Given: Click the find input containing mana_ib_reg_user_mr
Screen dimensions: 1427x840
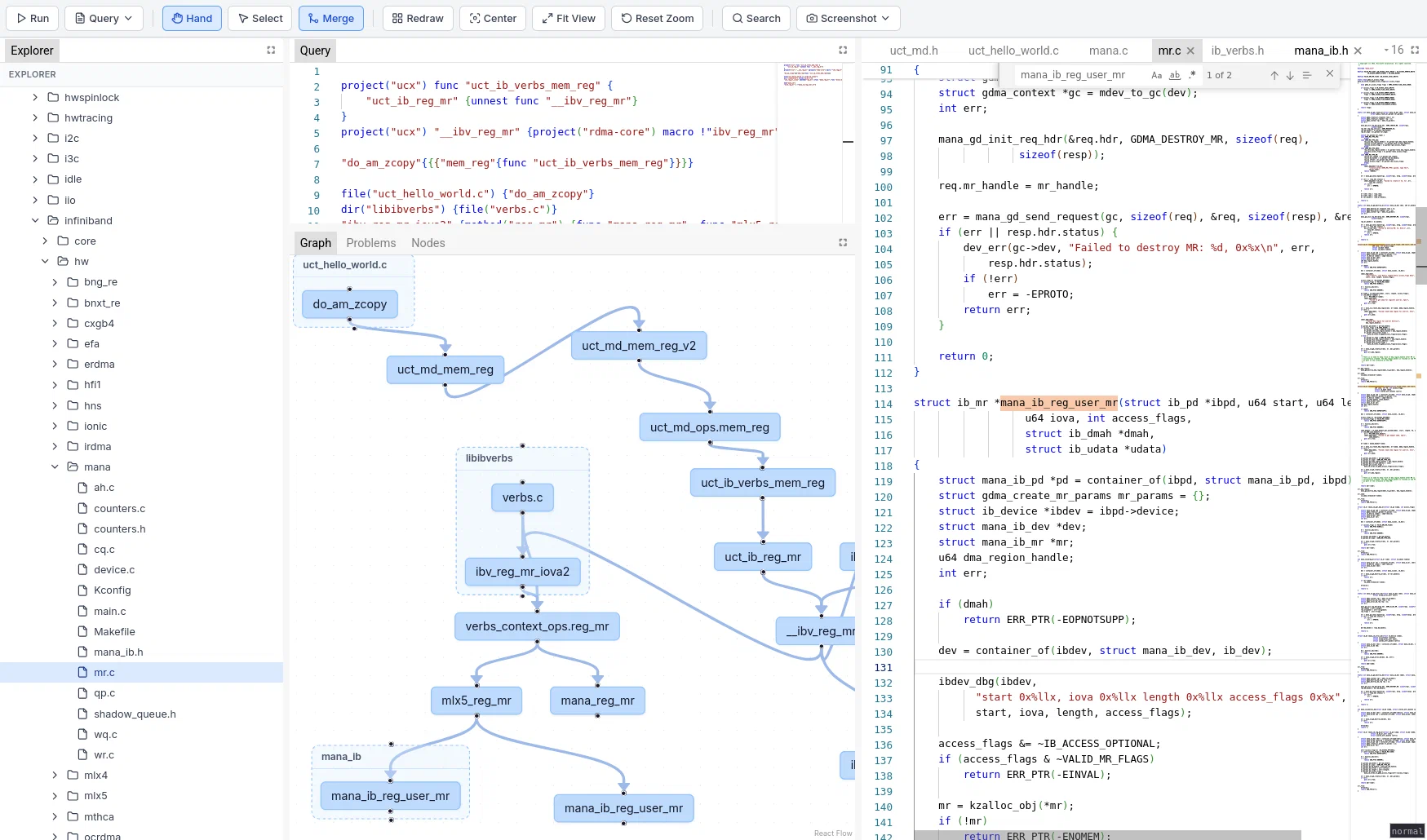Looking at the screenshot, I should 1081,75.
